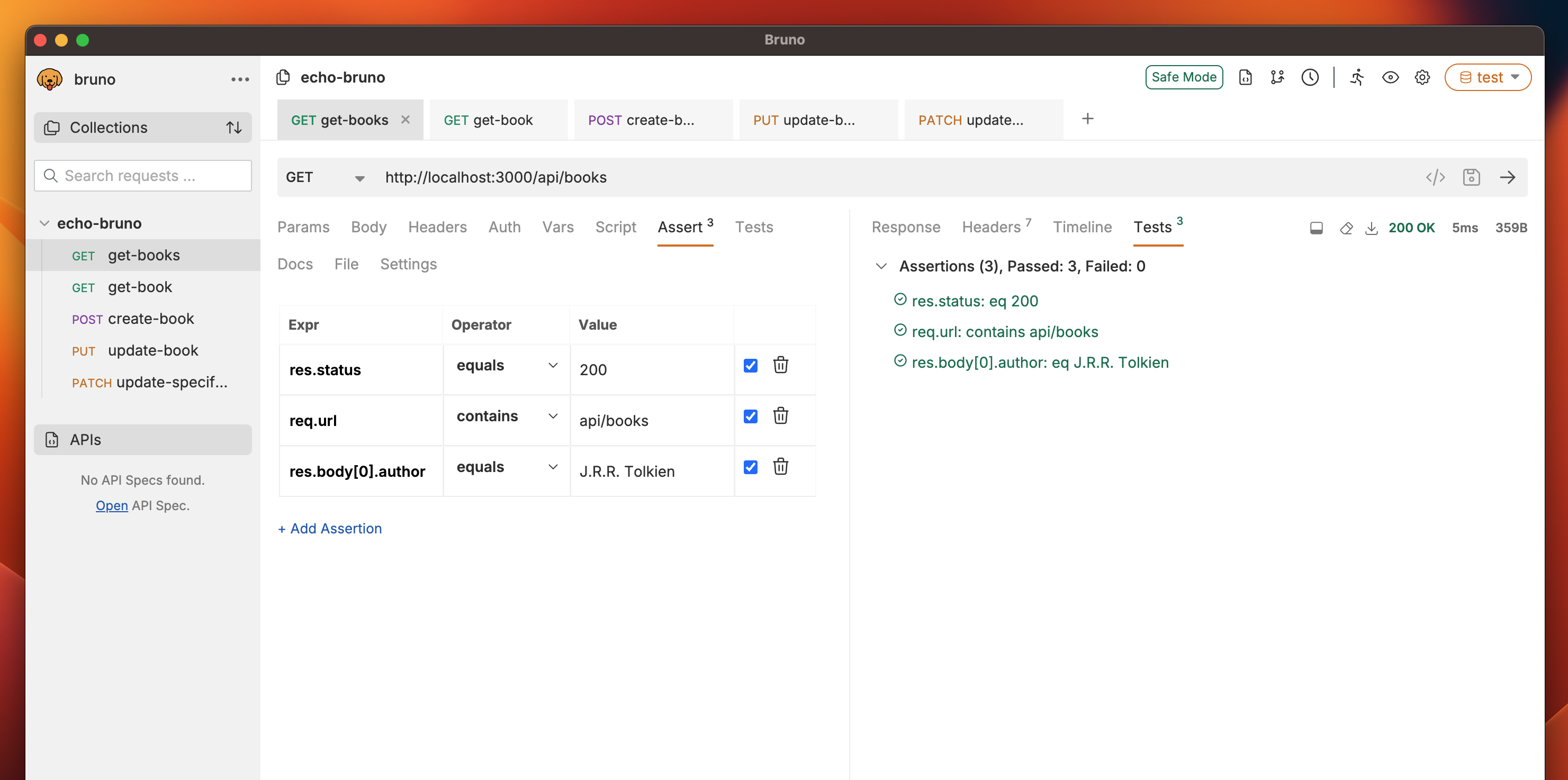Click Add Assertion below the assertions table
Image resolution: width=1568 pixels, height=780 pixels.
[x=329, y=528]
